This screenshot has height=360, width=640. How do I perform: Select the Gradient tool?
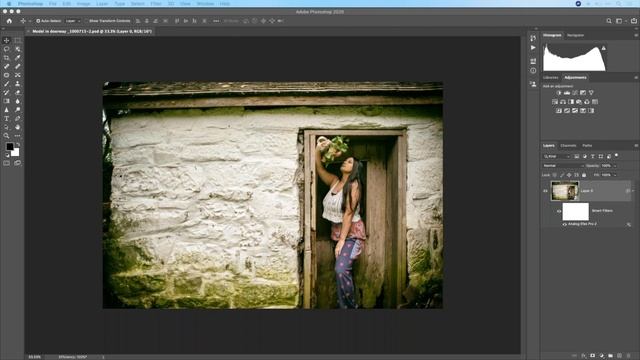click(x=7, y=101)
